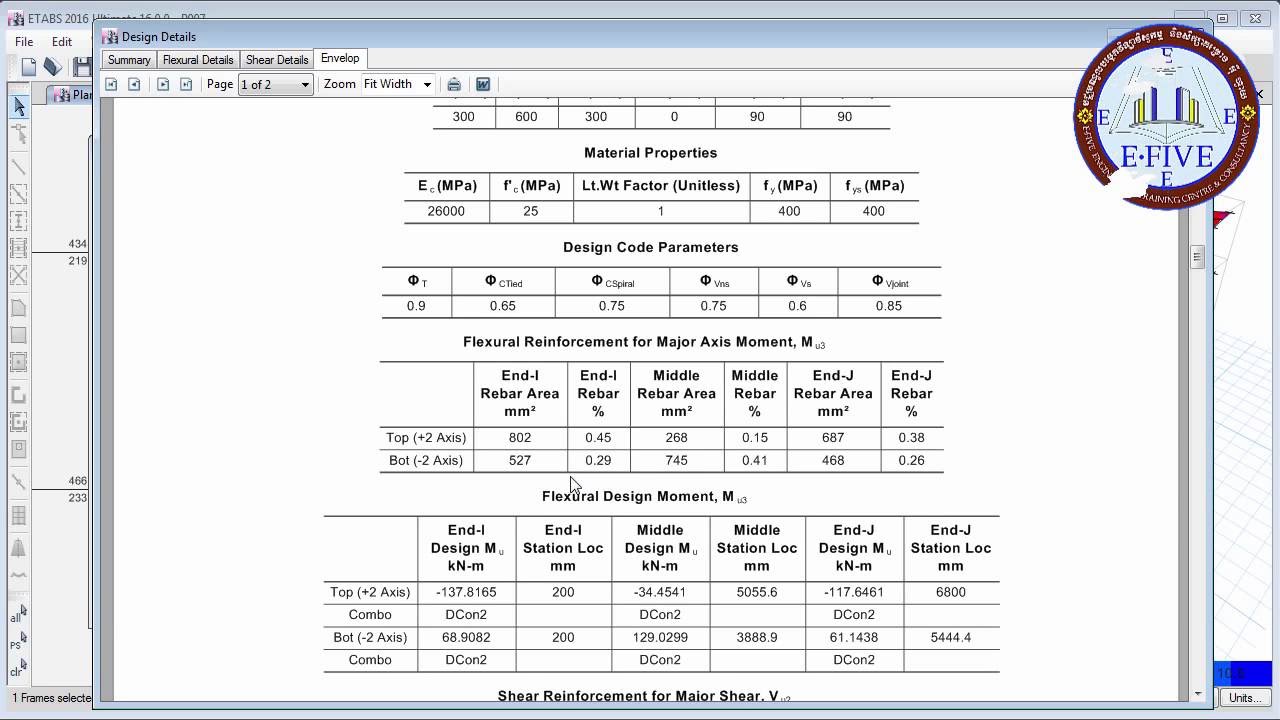Go to first report page
Screen dimensions: 1280x720
pos(111,84)
